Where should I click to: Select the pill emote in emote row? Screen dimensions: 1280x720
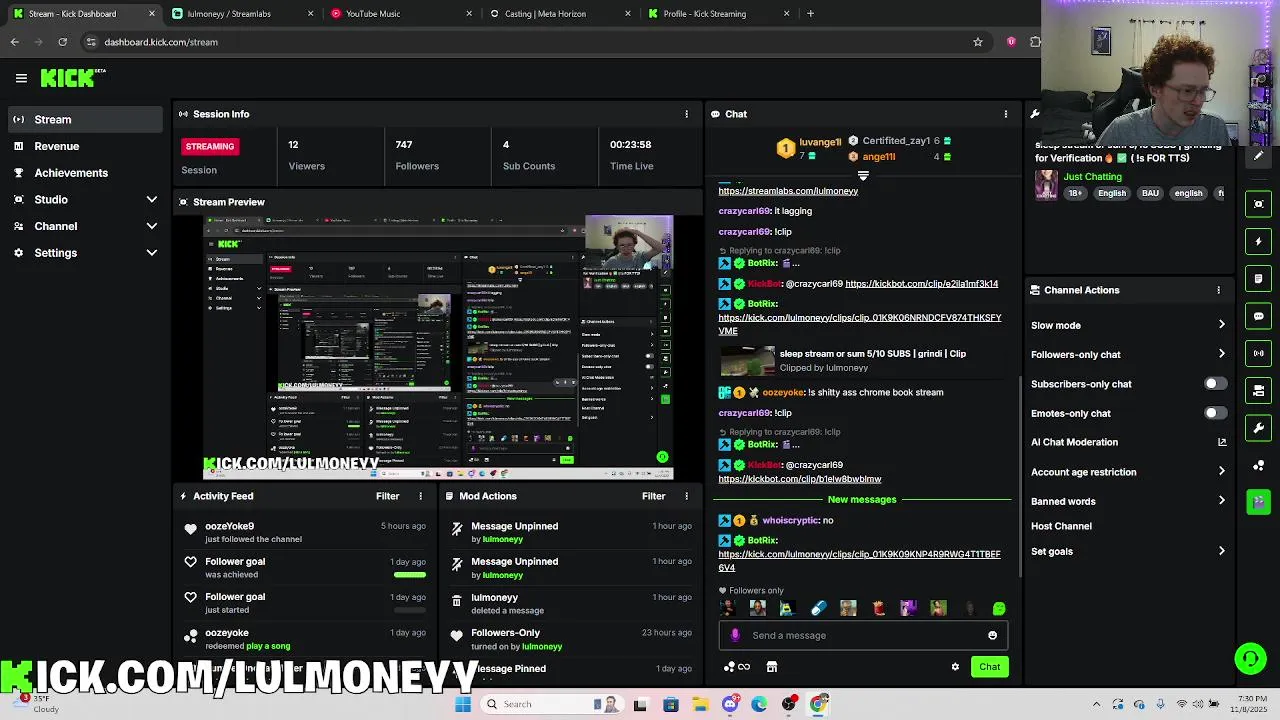[x=818, y=608]
